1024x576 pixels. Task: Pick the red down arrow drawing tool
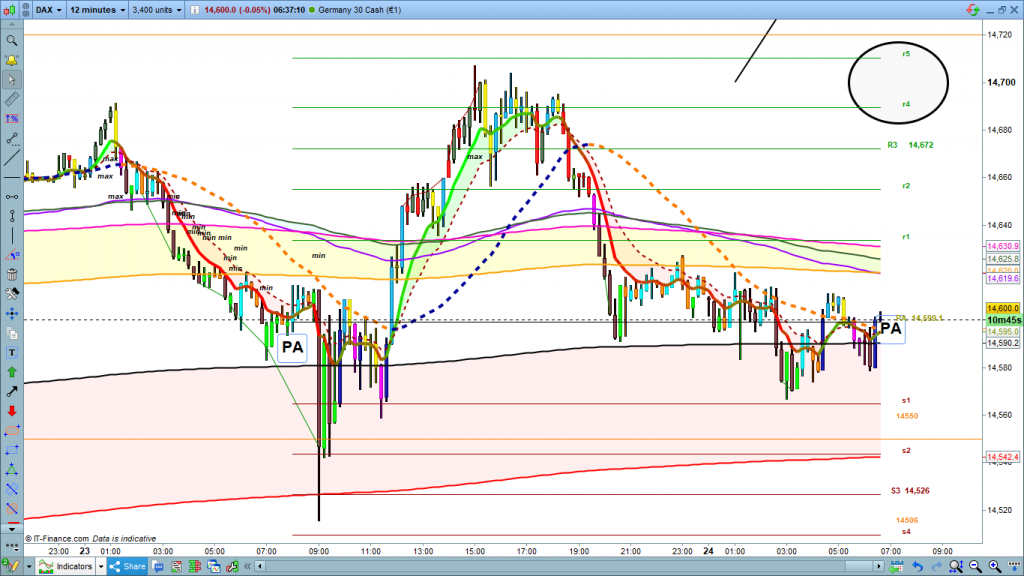[x=12, y=411]
